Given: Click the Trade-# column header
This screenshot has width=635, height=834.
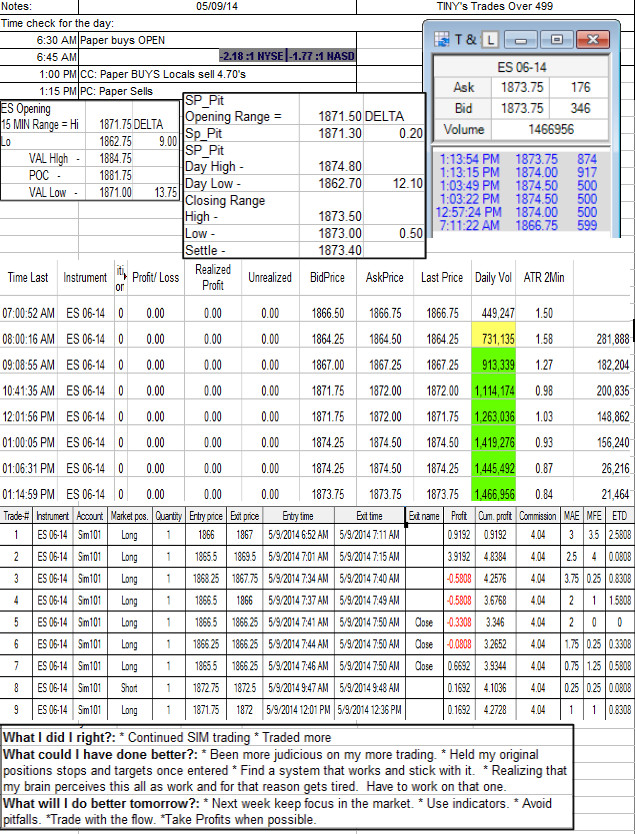Looking at the screenshot, I should [16, 516].
